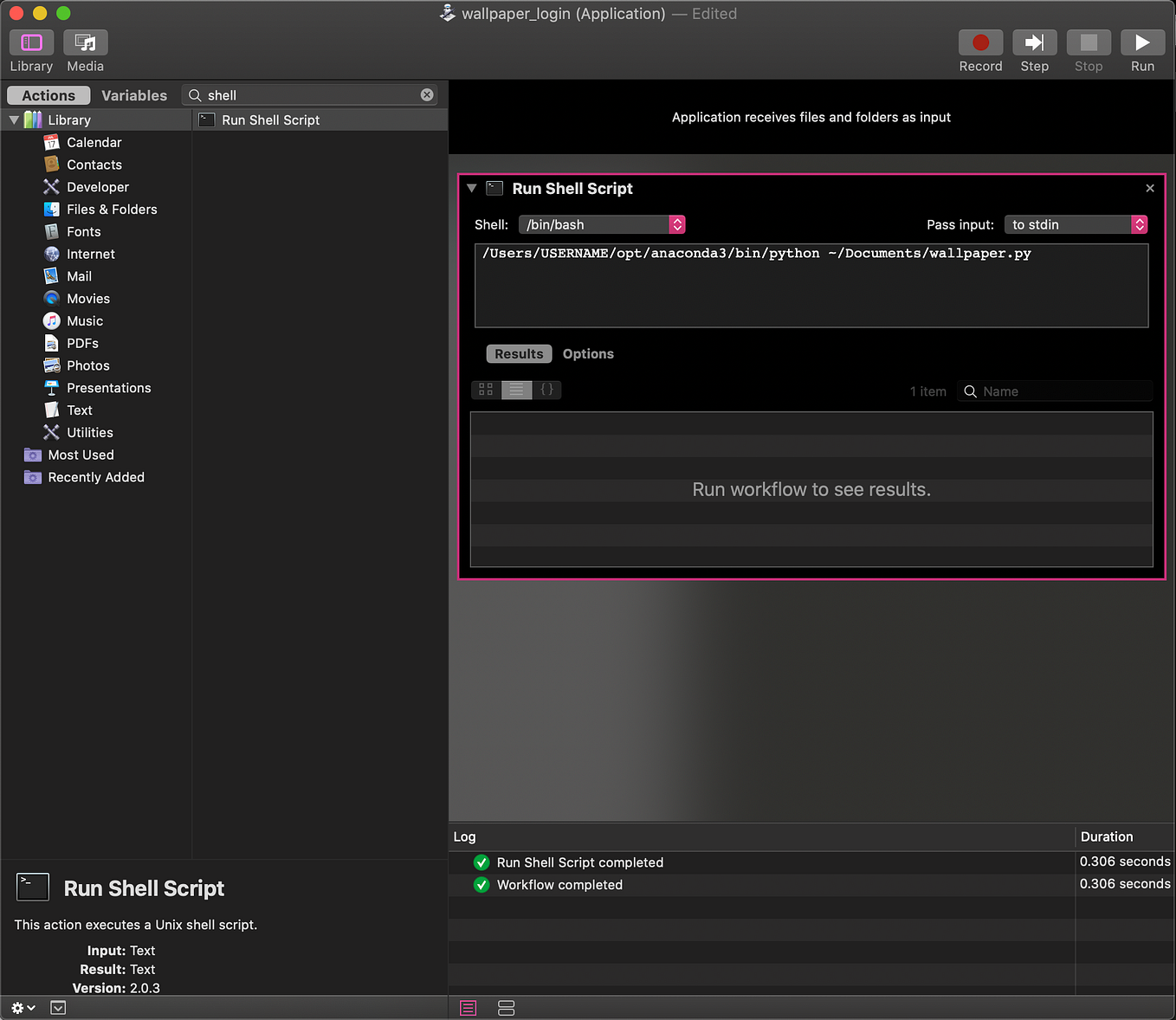Show the Options tab of the action
1176x1020 pixels.
[588, 354]
